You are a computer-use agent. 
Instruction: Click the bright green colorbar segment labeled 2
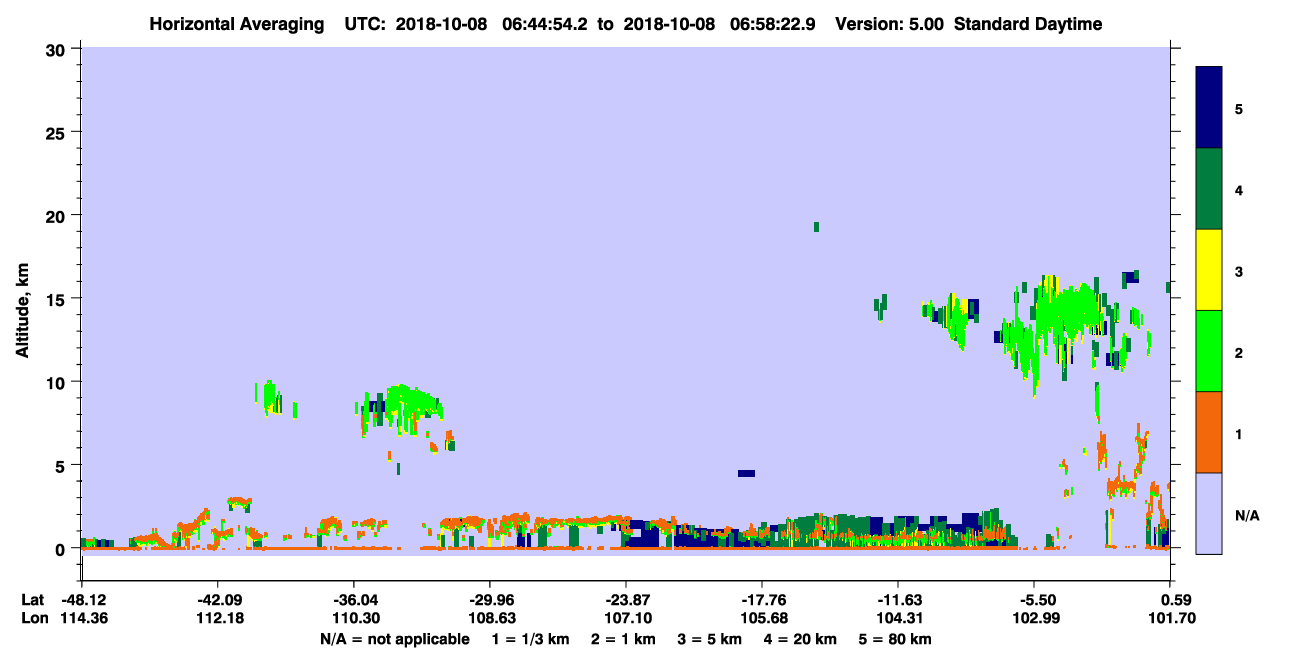click(1209, 351)
